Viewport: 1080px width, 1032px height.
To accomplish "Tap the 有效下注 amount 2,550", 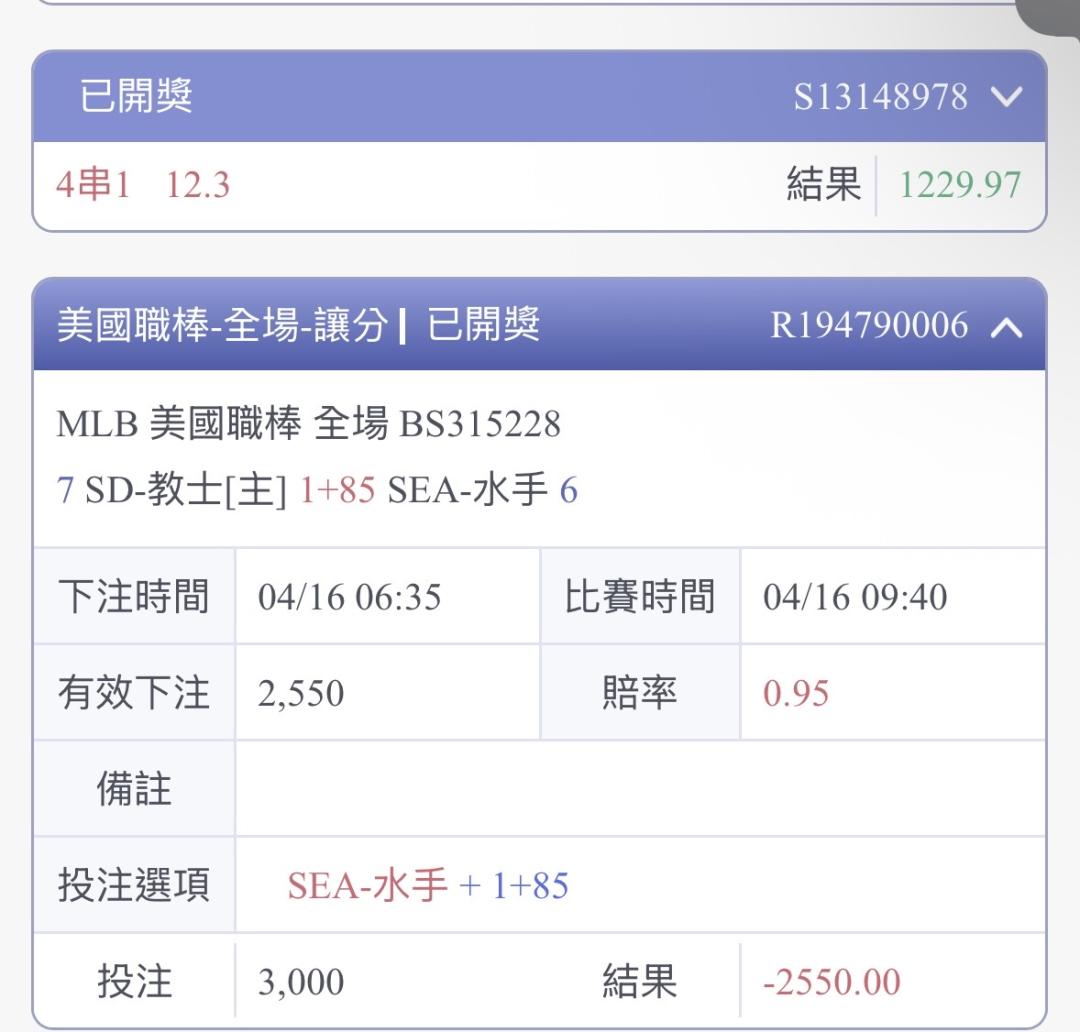I will click(x=301, y=693).
